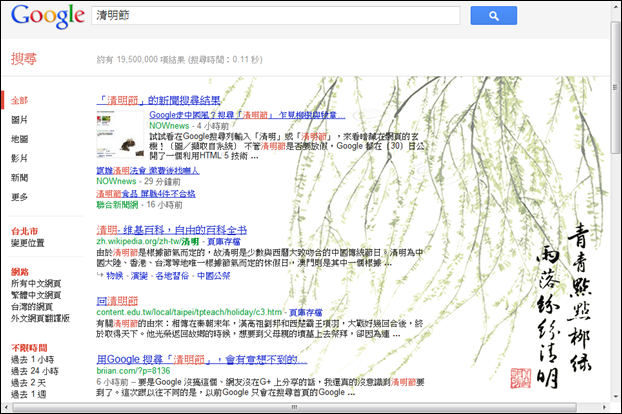This screenshot has height=414, width=622.
Task: Open 回清明節 result link
Action: 117,301
